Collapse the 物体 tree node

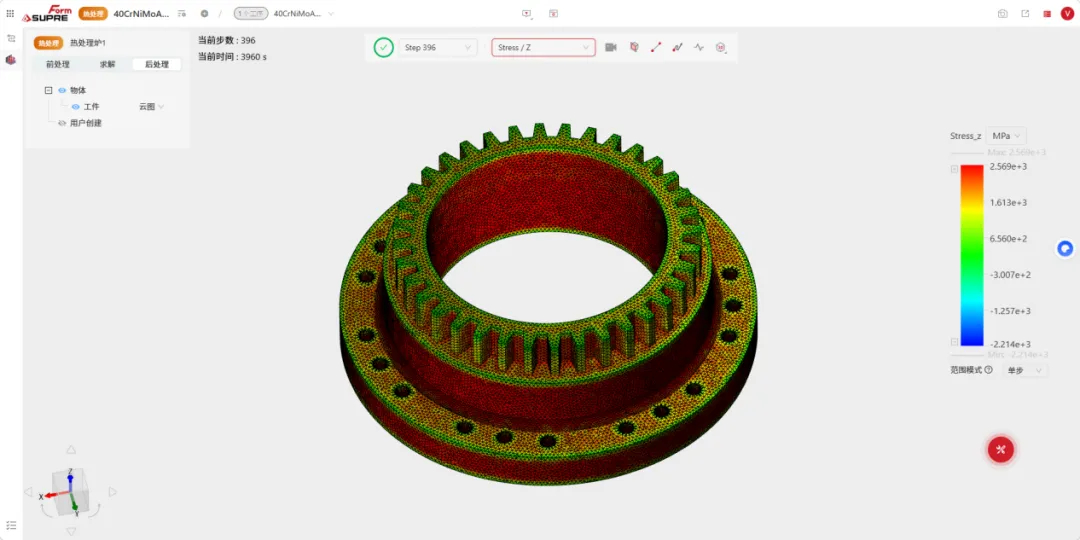point(48,90)
